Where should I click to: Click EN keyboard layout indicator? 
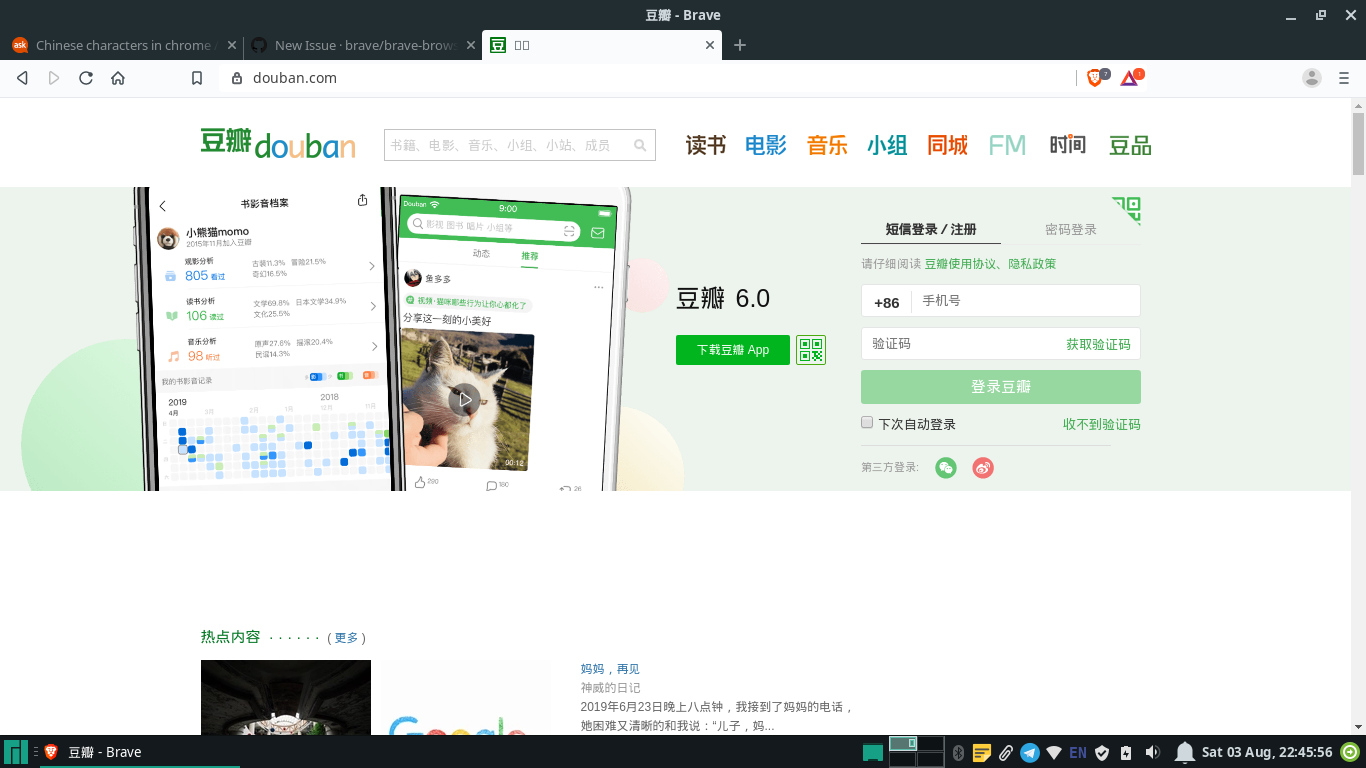[x=1078, y=752]
